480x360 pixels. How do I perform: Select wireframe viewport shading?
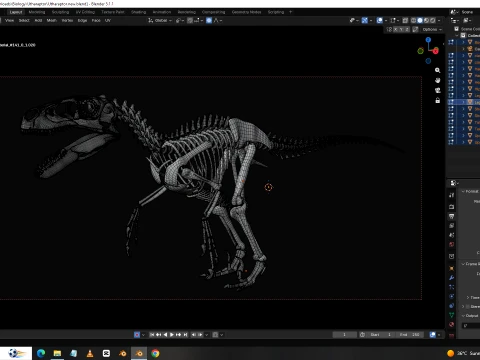pyautogui.click(x=414, y=20)
